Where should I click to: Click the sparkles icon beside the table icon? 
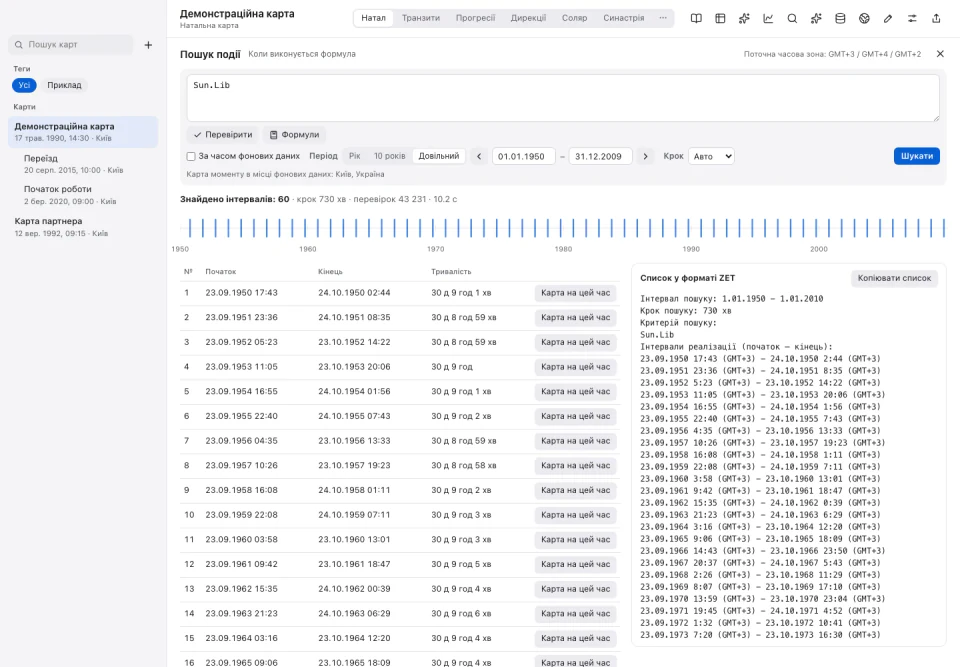point(744,18)
